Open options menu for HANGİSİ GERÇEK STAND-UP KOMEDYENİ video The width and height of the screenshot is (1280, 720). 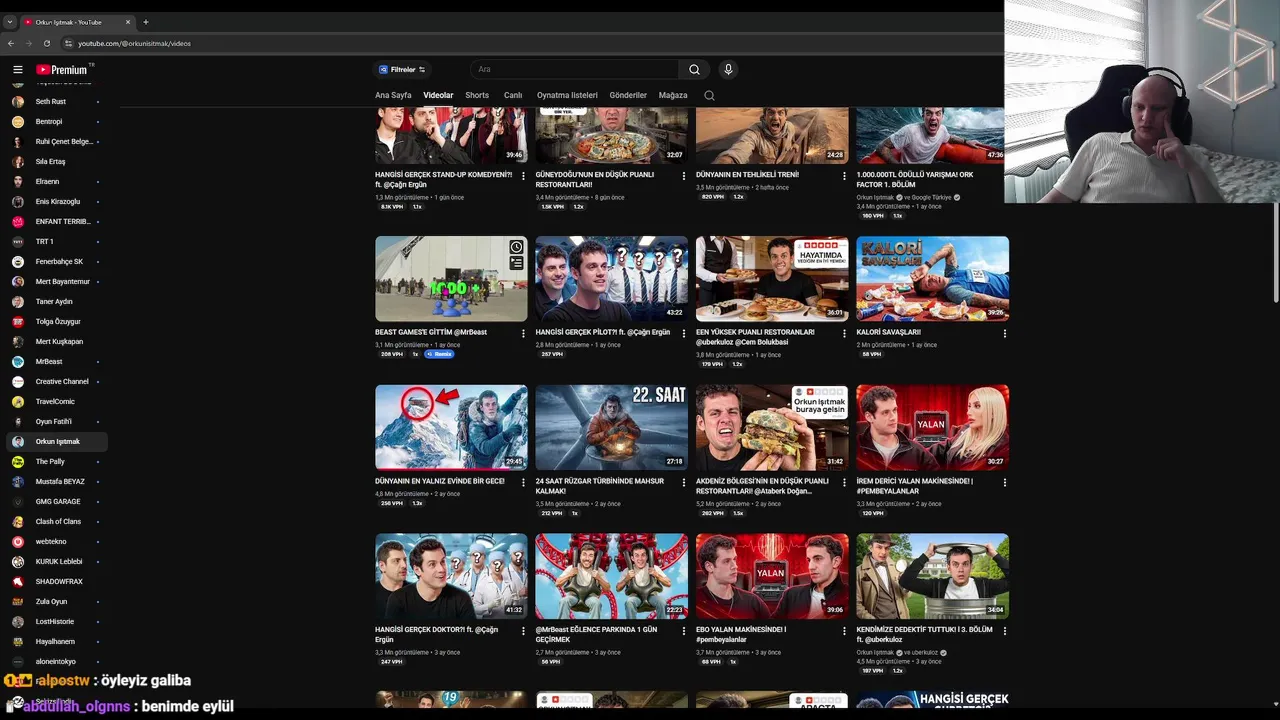coord(523,176)
